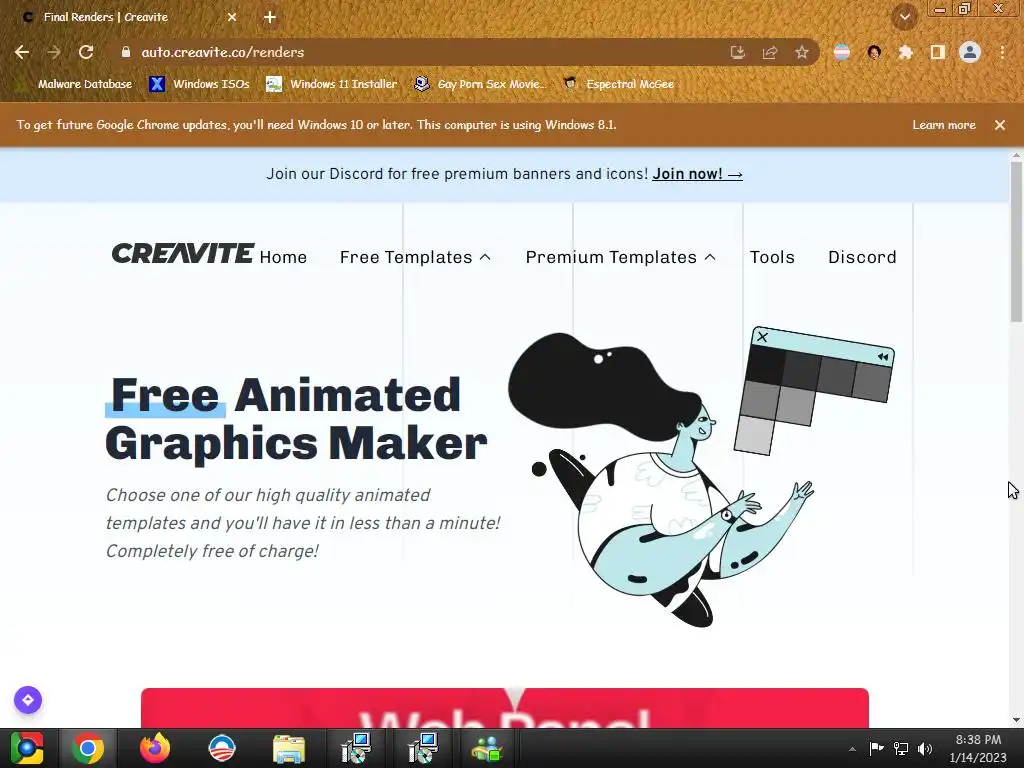This screenshot has height=768, width=1024.
Task: Click the share page icon in address bar
Action: coord(770,52)
